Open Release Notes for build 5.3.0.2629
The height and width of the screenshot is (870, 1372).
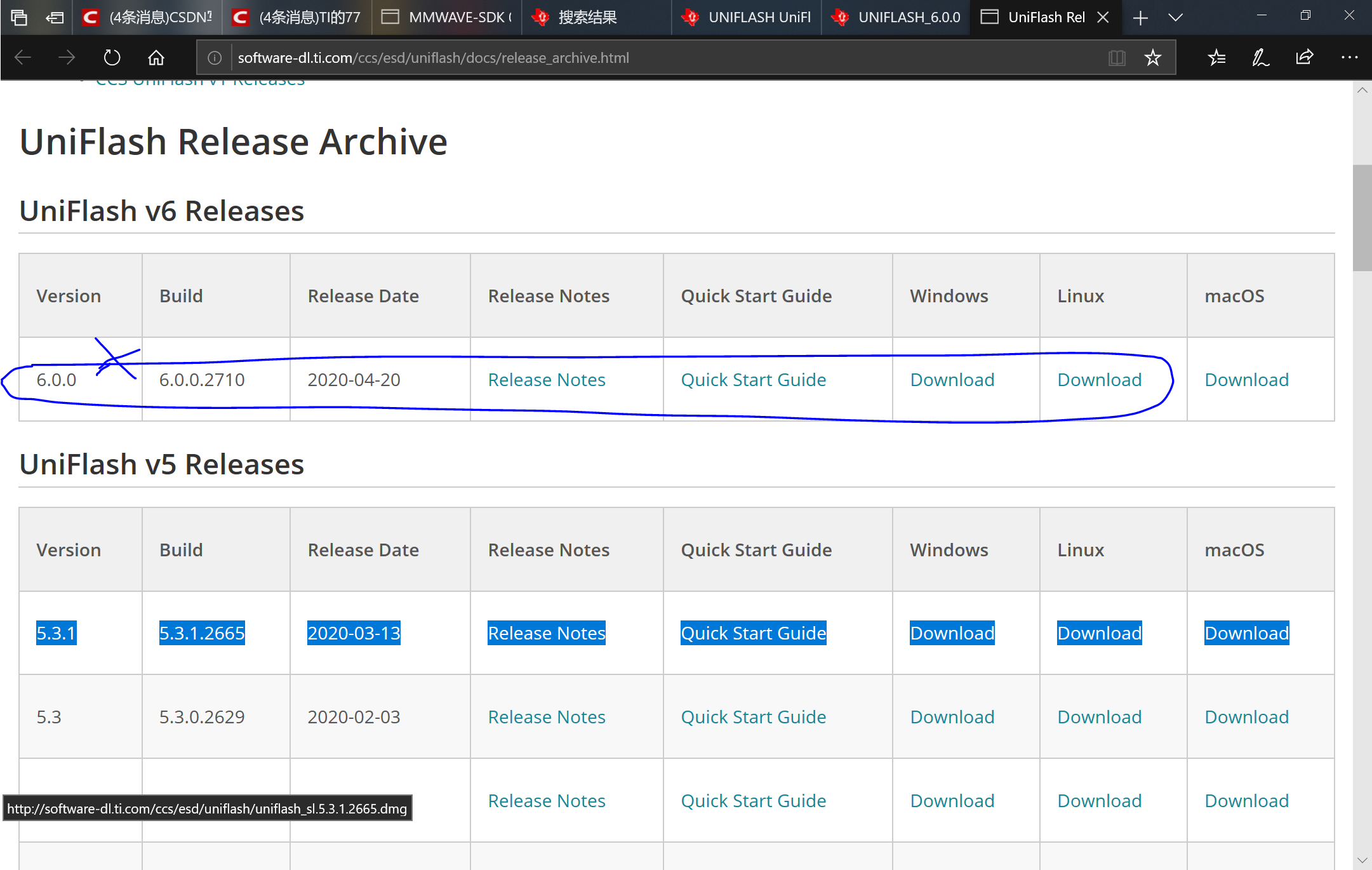547,717
